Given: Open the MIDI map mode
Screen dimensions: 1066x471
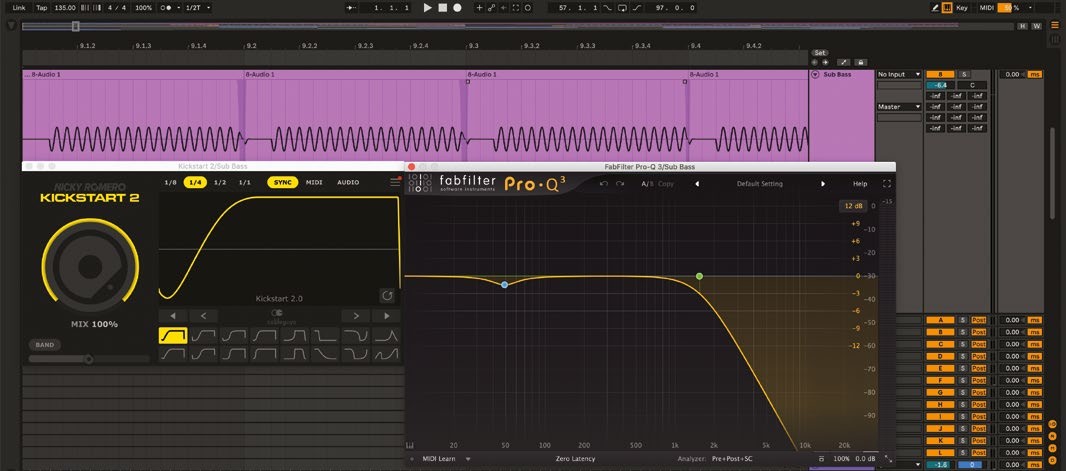Looking at the screenshot, I should point(987,7).
